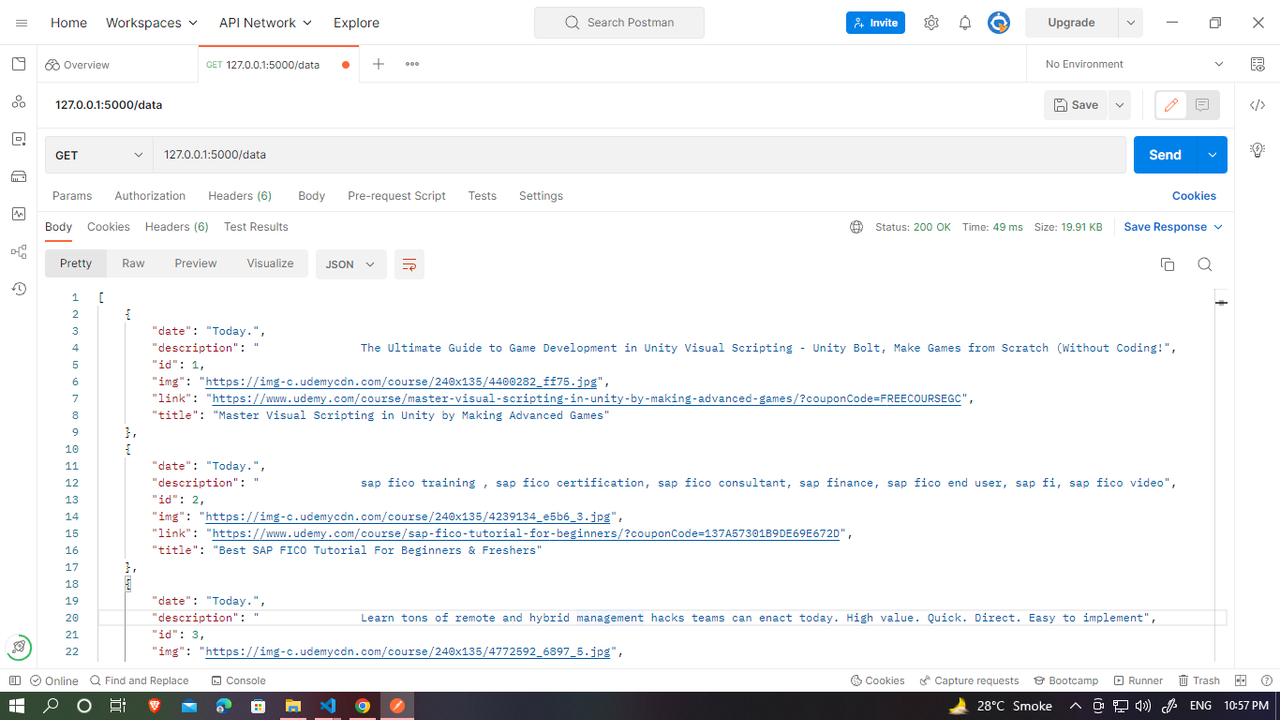Open the History sidebar panel
1280x720 pixels.
coord(18,289)
